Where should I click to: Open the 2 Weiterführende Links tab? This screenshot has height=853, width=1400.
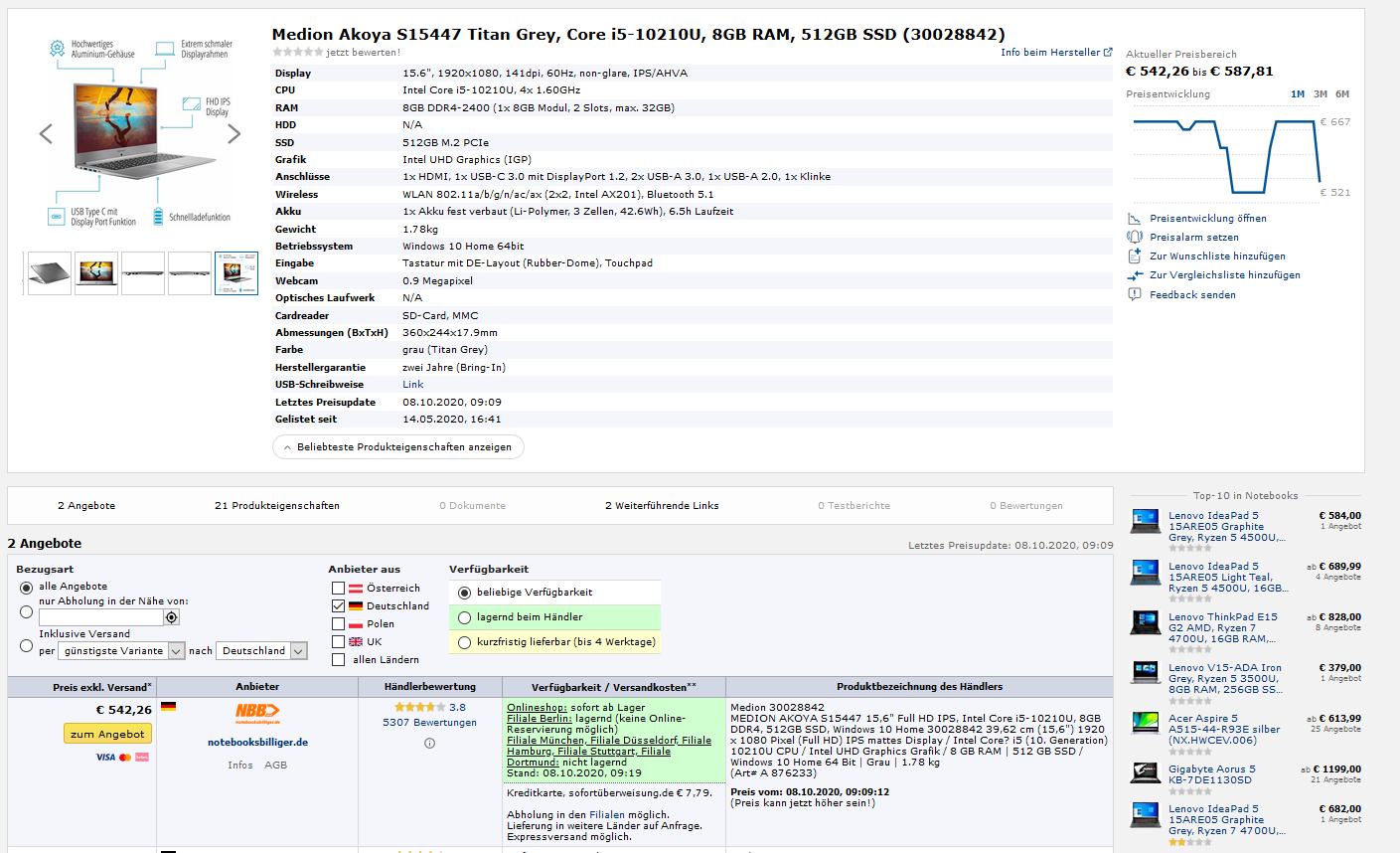(662, 506)
